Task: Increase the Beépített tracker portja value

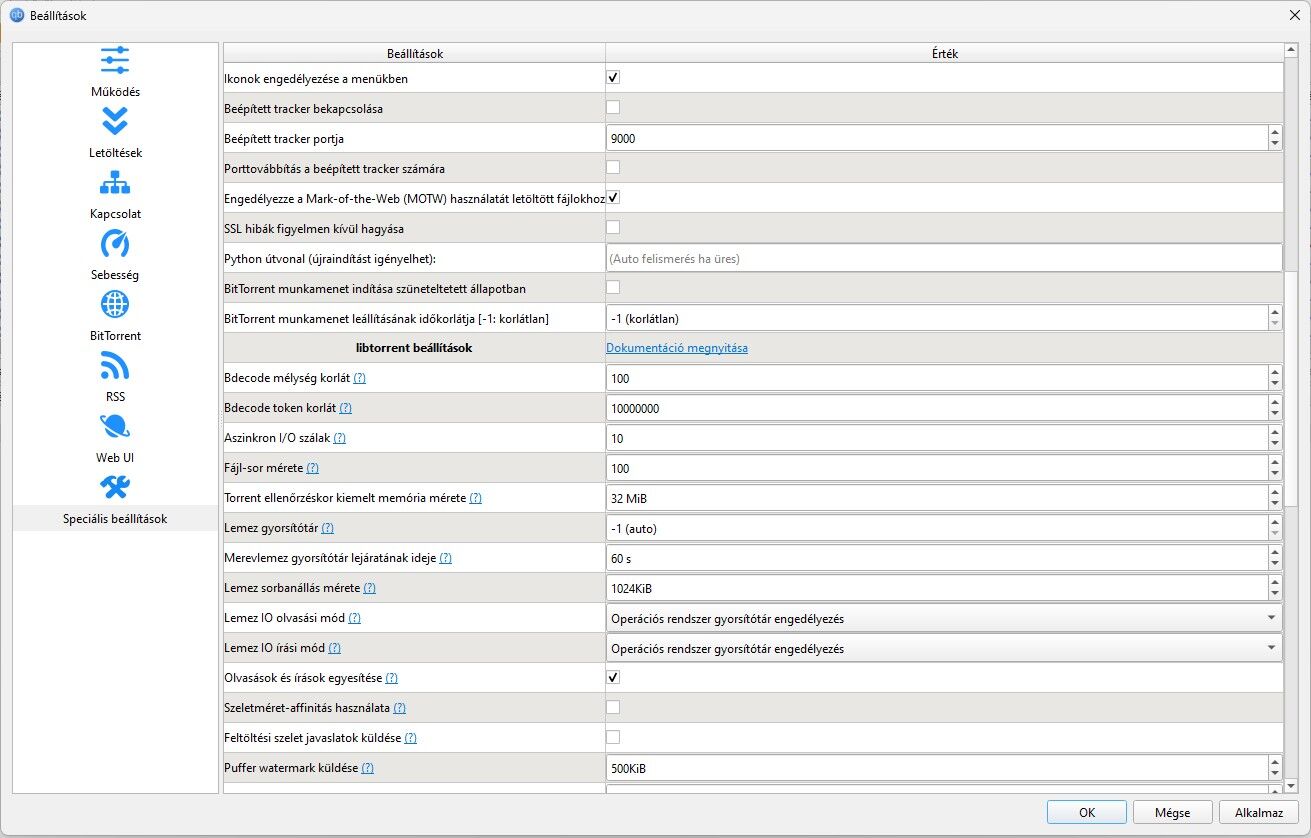Action: pos(1274,132)
